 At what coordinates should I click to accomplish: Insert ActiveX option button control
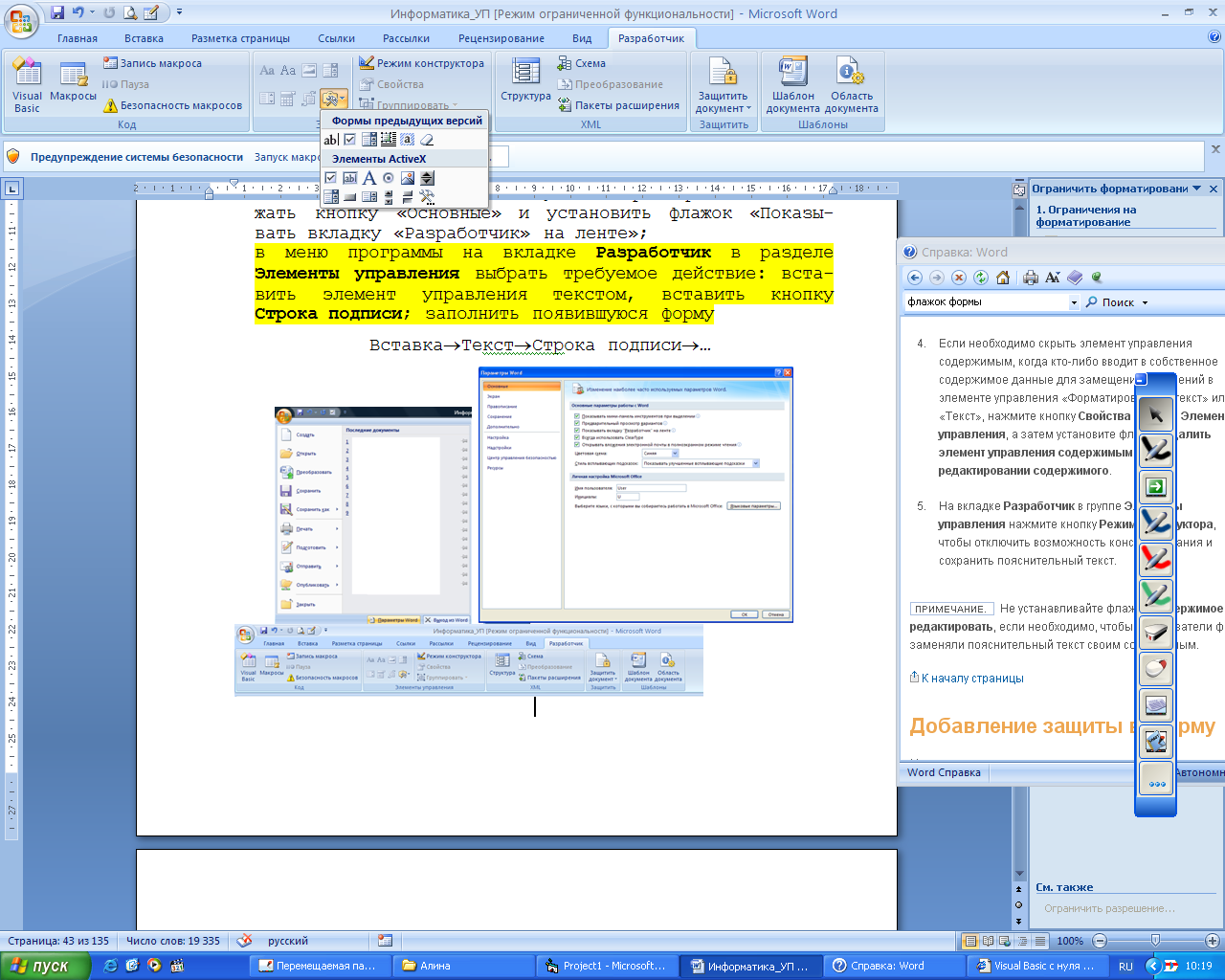pos(389,178)
